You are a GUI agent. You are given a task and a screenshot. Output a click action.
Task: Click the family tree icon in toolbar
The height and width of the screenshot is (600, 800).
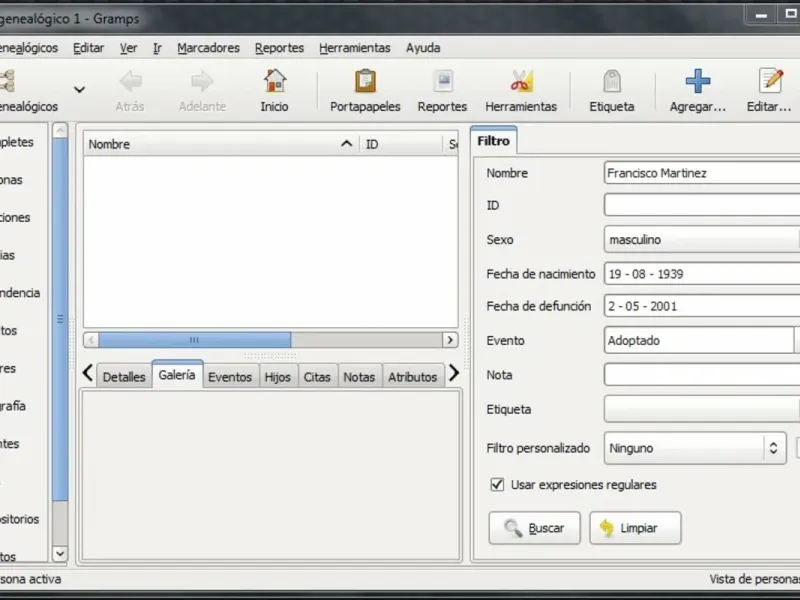pyautogui.click(x=7, y=82)
